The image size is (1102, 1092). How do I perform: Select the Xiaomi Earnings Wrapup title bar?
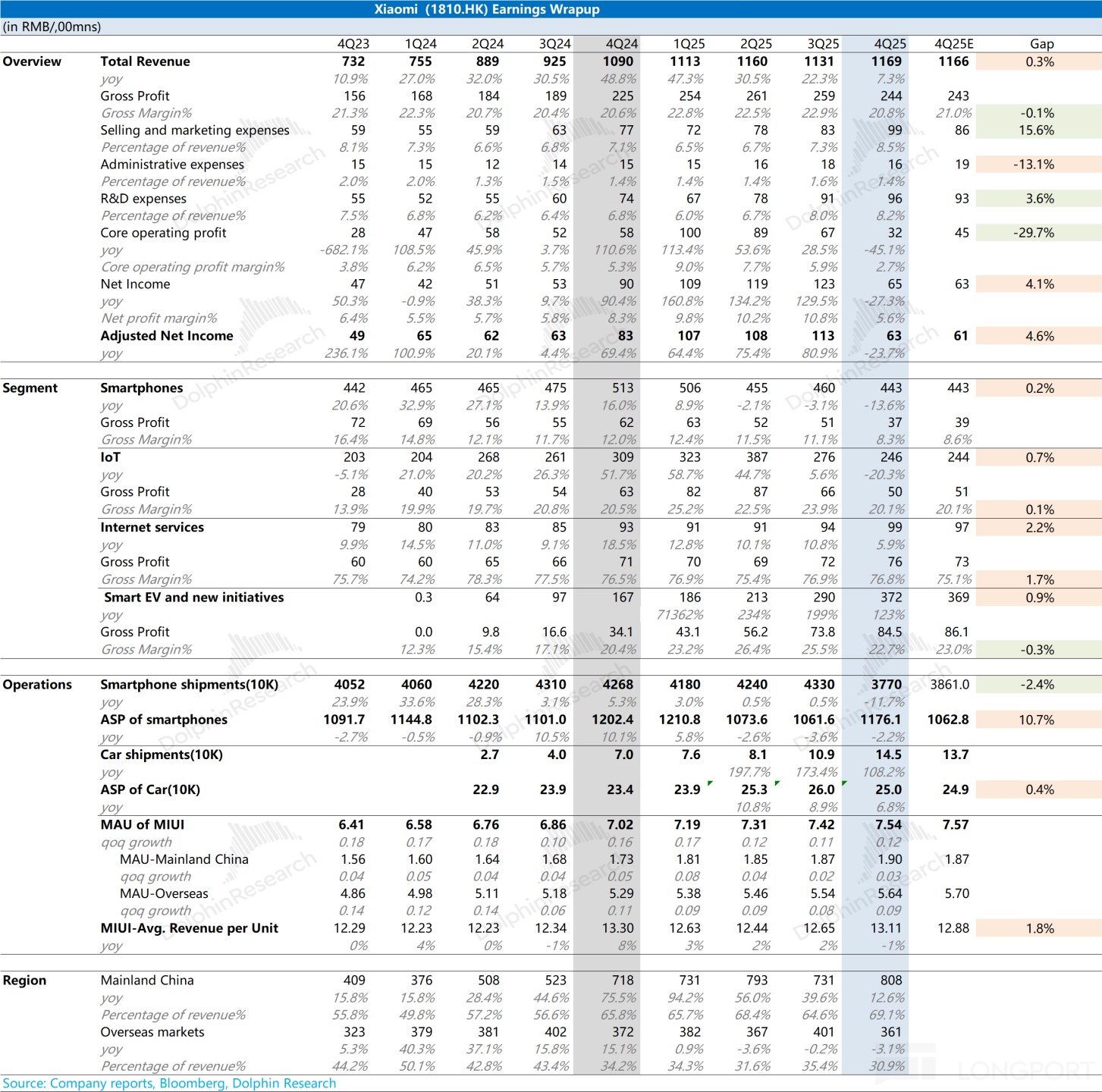coord(487,9)
